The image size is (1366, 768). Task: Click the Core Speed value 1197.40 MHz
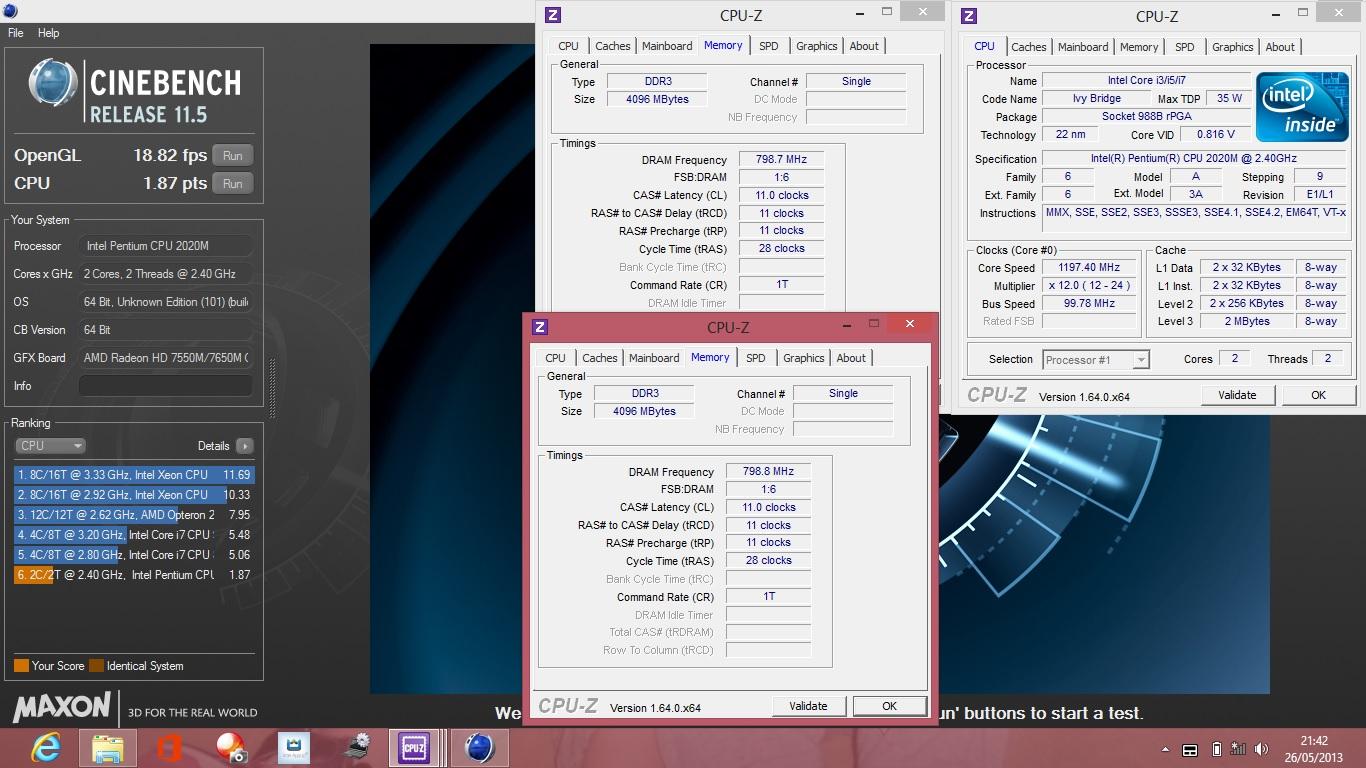1089,268
